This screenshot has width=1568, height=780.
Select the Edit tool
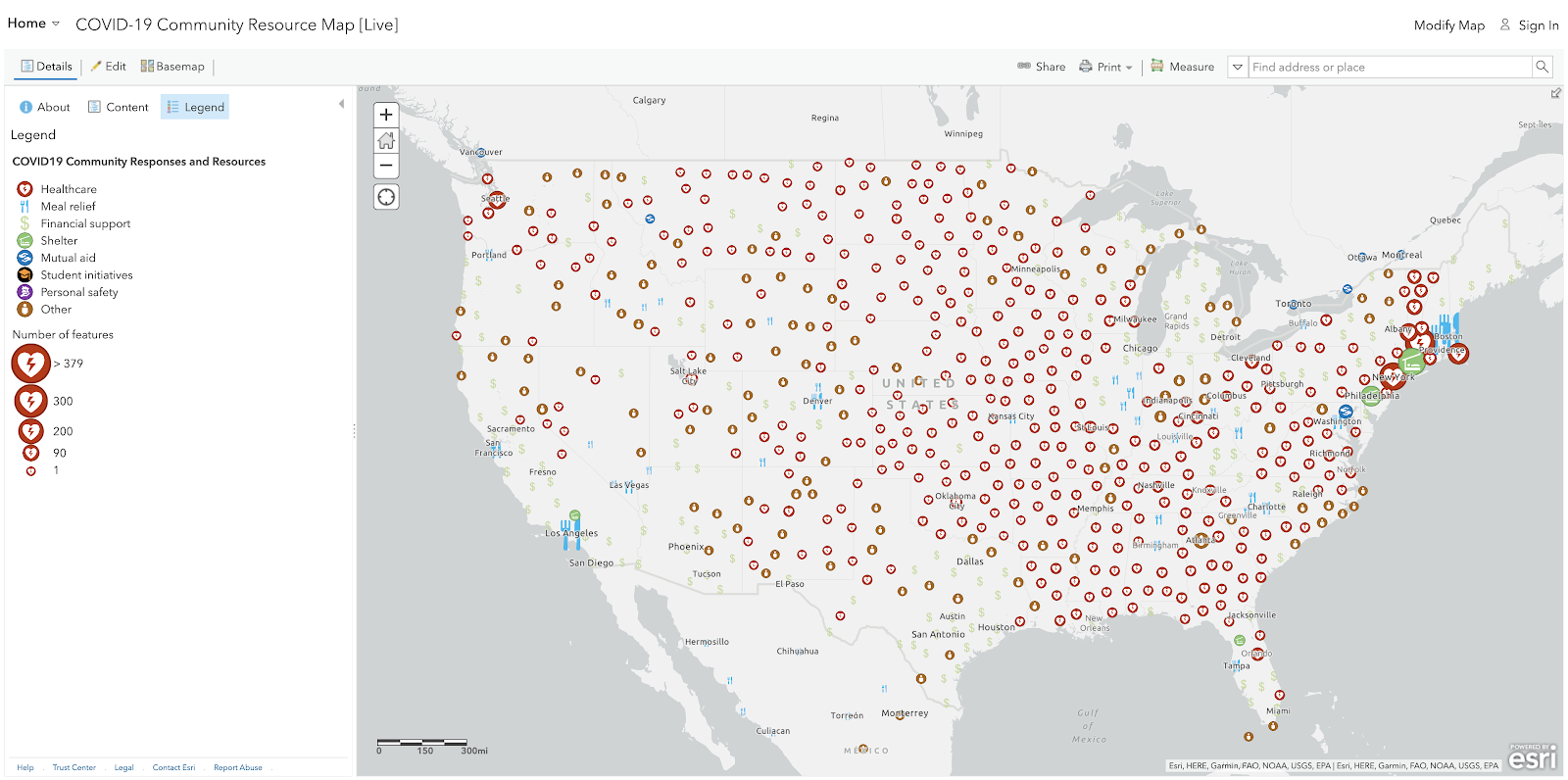(108, 67)
